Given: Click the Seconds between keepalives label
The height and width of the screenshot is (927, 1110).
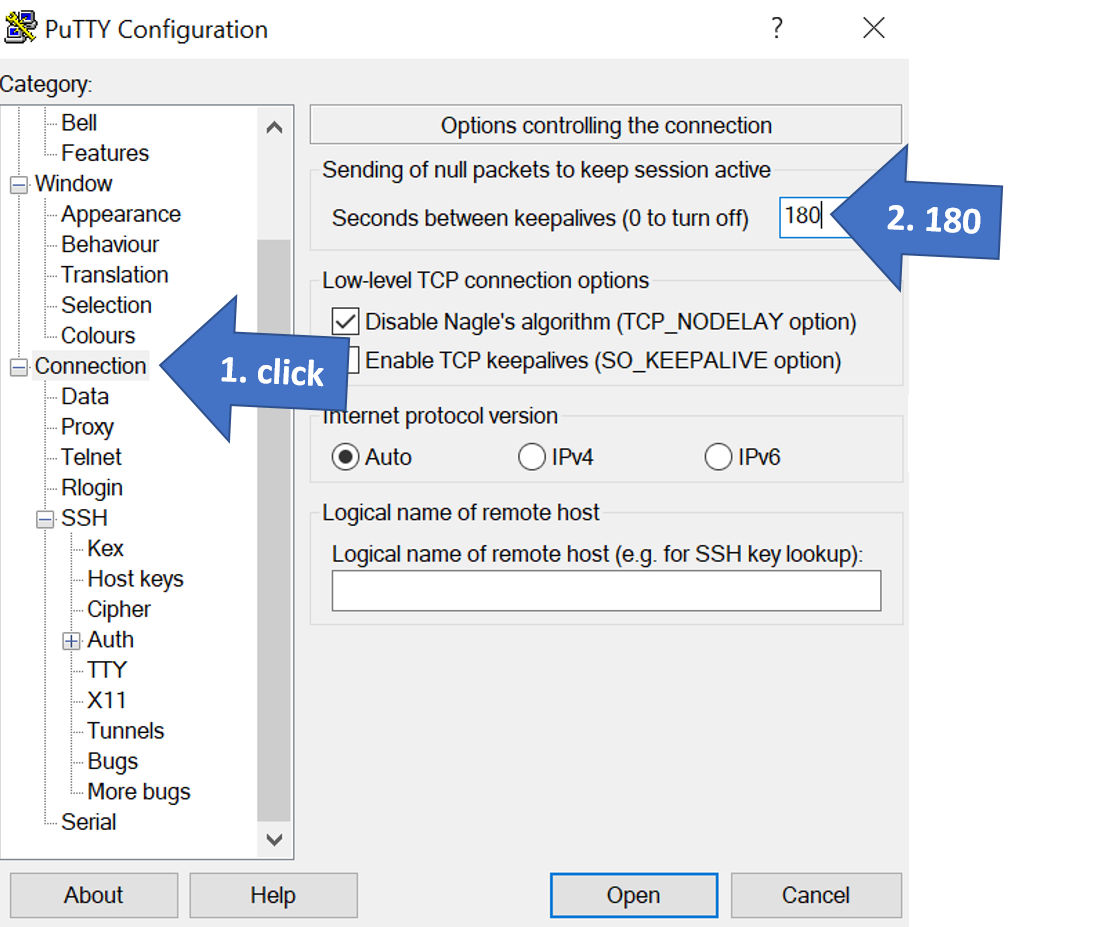Looking at the screenshot, I should click(540, 218).
